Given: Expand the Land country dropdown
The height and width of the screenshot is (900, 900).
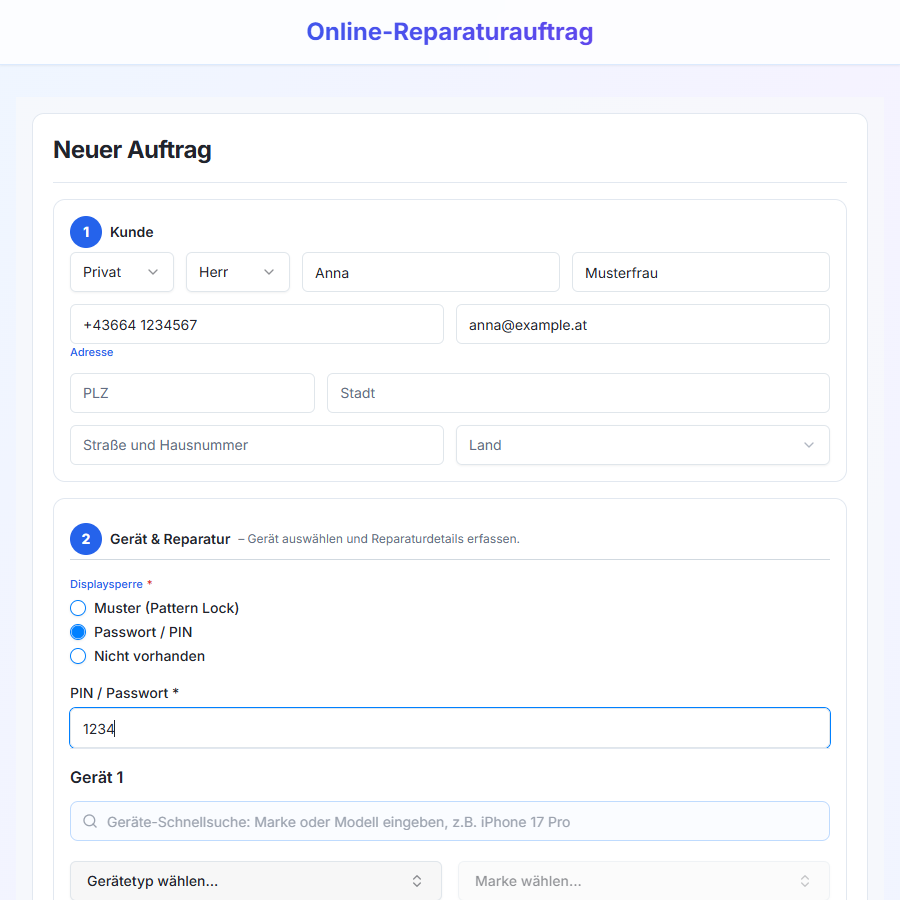Looking at the screenshot, I should point(642,445).
